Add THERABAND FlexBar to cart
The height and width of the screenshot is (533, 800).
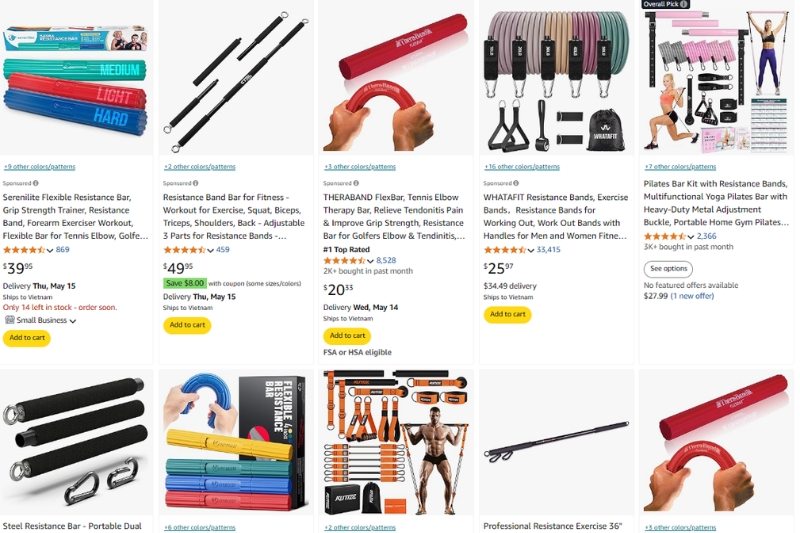tap(347, 336)
